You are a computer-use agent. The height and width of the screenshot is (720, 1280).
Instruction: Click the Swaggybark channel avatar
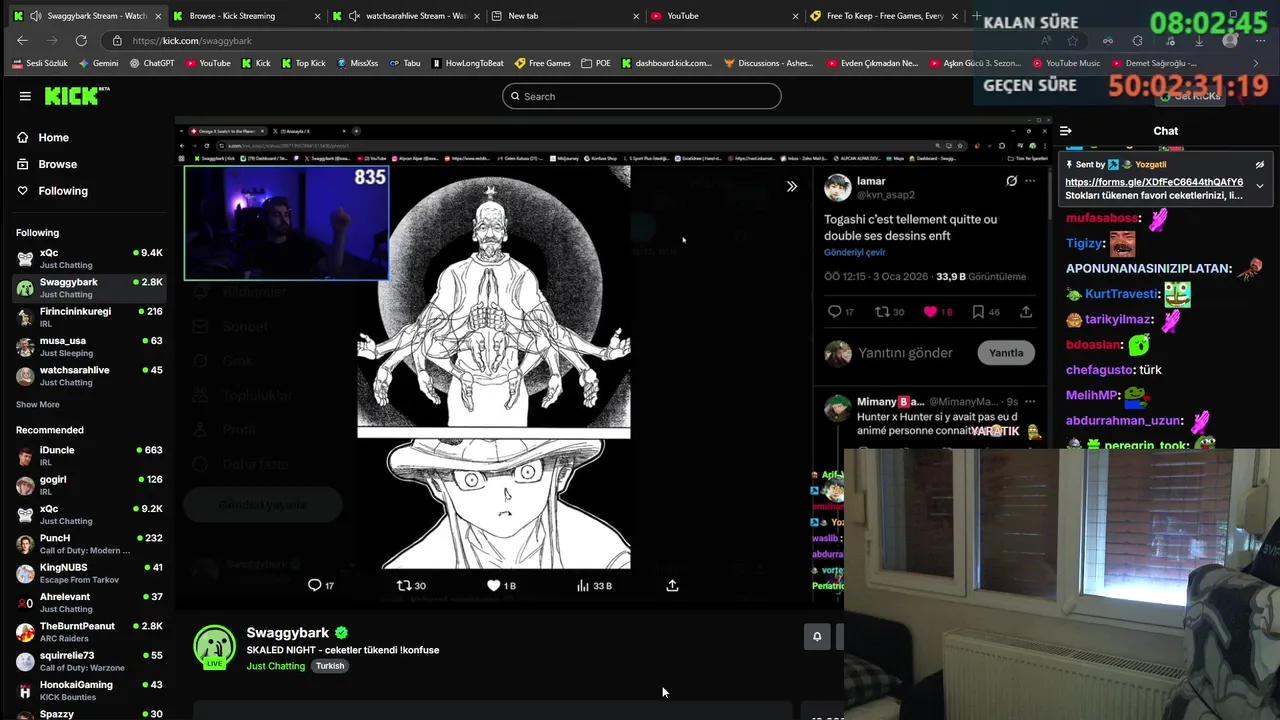(x=214, y=646)
